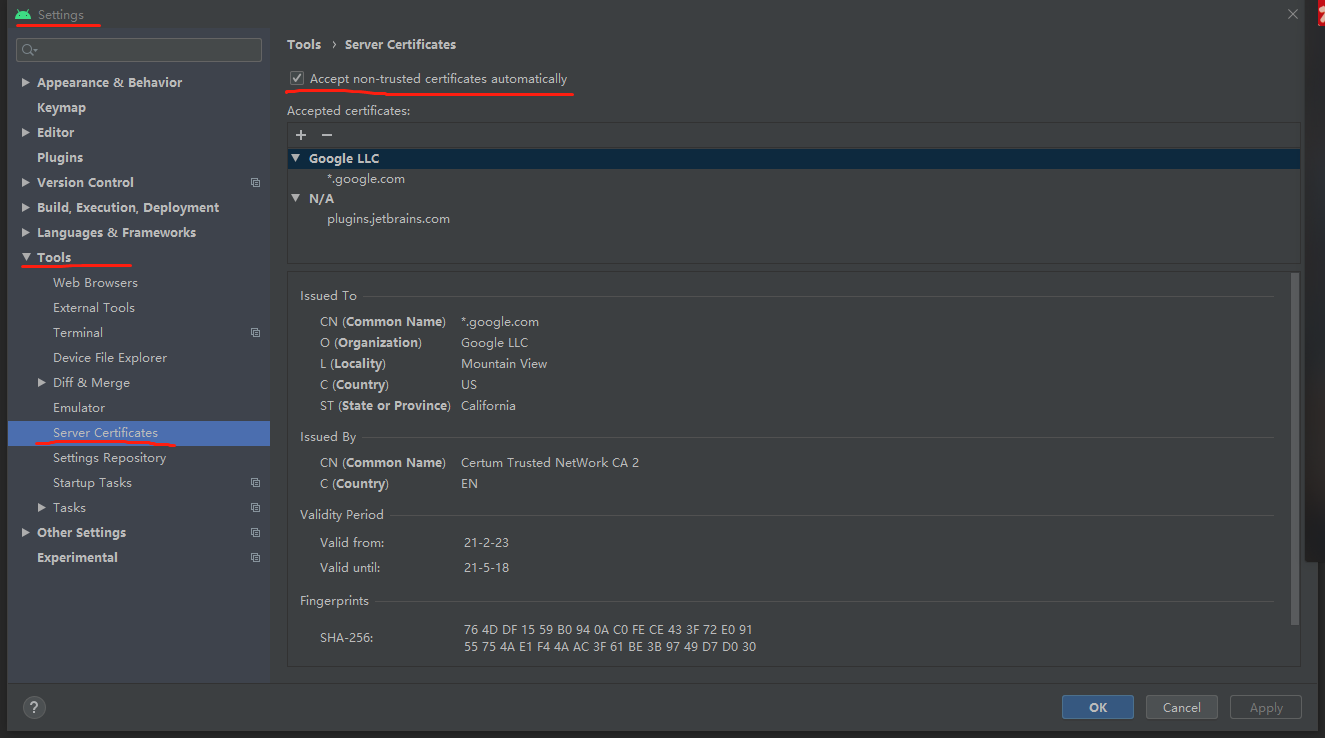Click the Organization value Google LLC

tap(494, 343)
